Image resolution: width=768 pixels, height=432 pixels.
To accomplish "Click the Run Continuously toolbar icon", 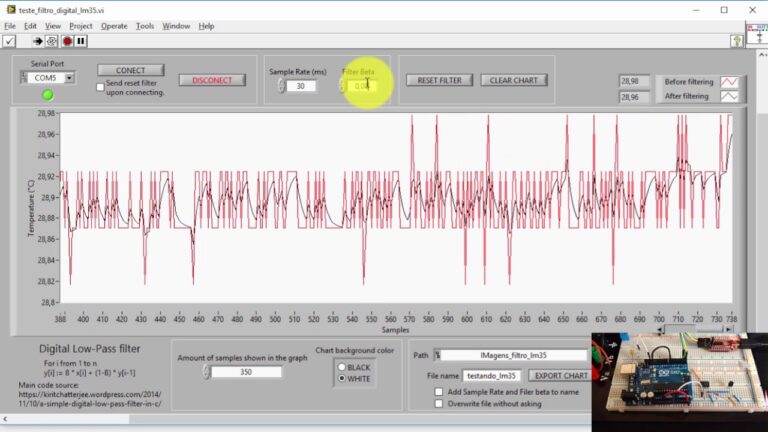I will point(51,41).
